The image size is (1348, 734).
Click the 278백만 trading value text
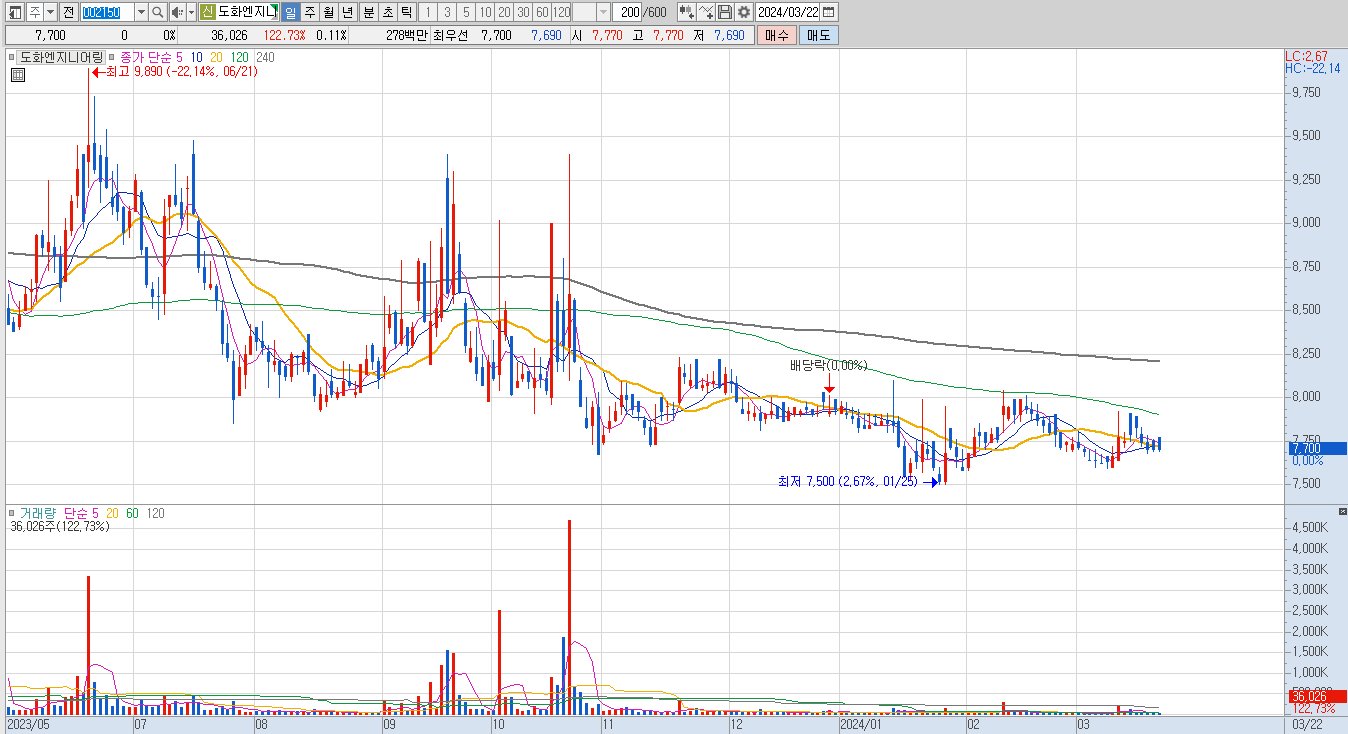406,35
